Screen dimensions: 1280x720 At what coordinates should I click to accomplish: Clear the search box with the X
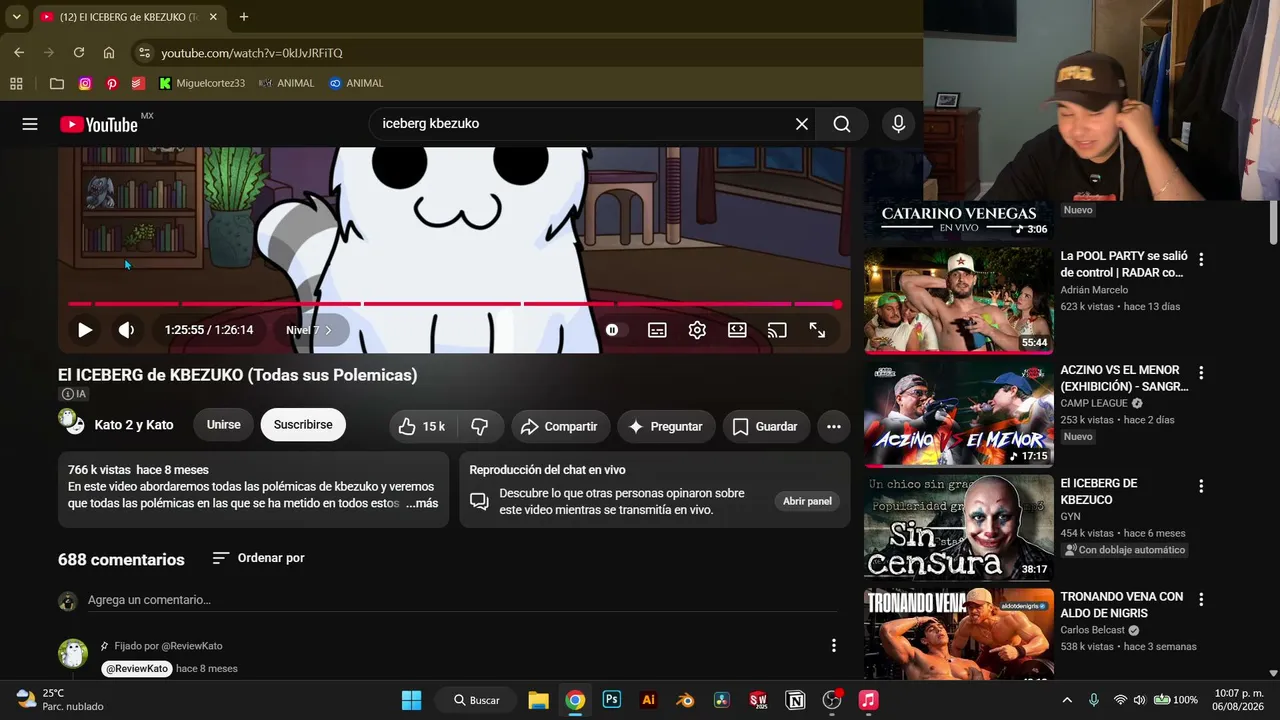coord(801,124)
